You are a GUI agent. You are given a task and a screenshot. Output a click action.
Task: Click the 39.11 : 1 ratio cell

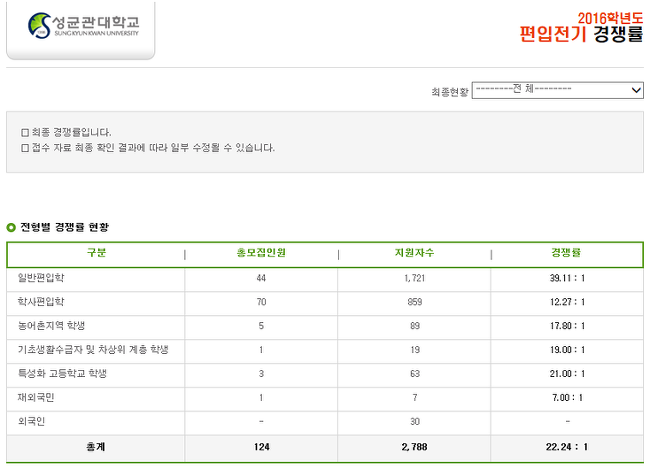pyautogui.click(x=567, y=278)
